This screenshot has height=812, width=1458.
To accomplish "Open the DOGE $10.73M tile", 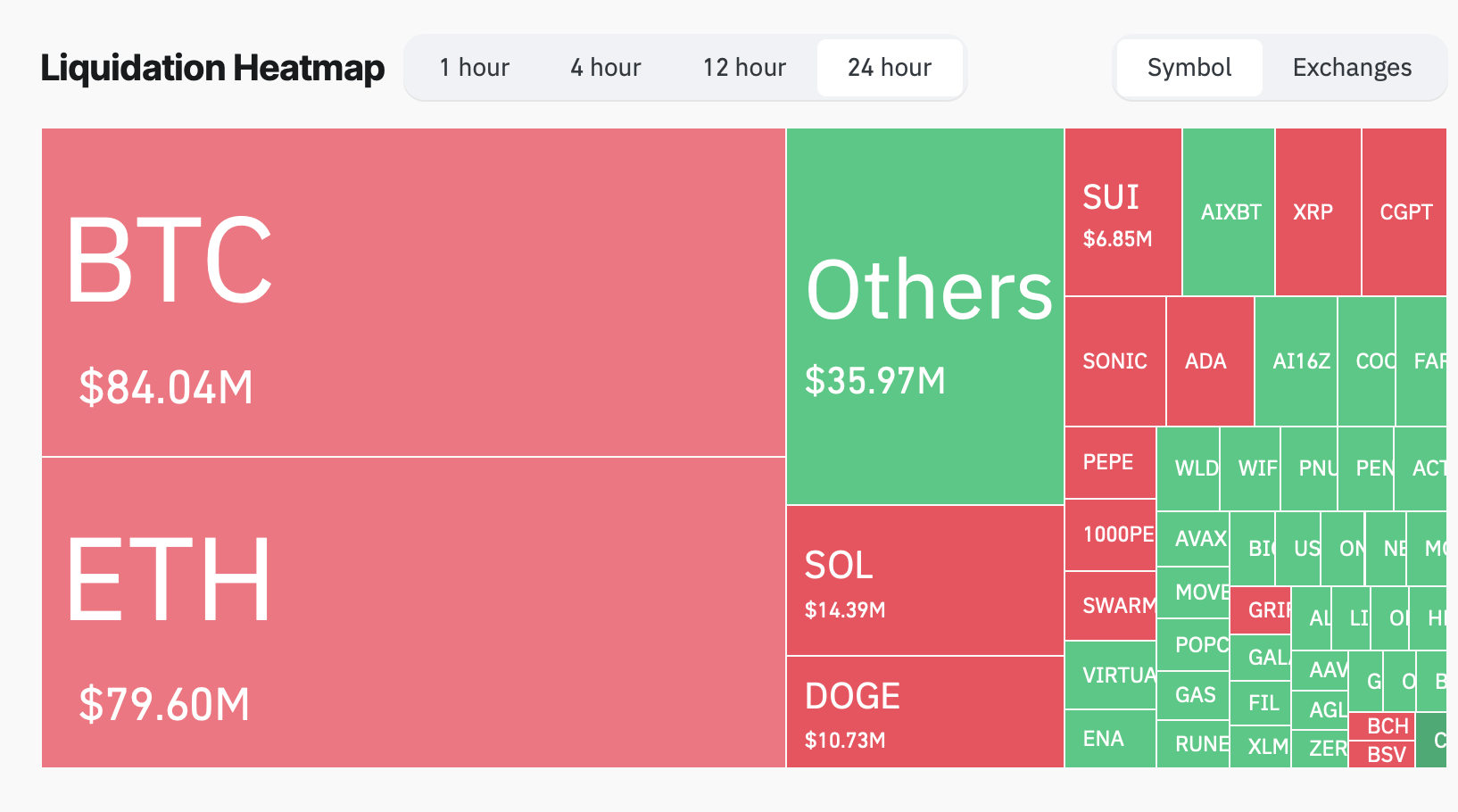I will tap(924, 712).
